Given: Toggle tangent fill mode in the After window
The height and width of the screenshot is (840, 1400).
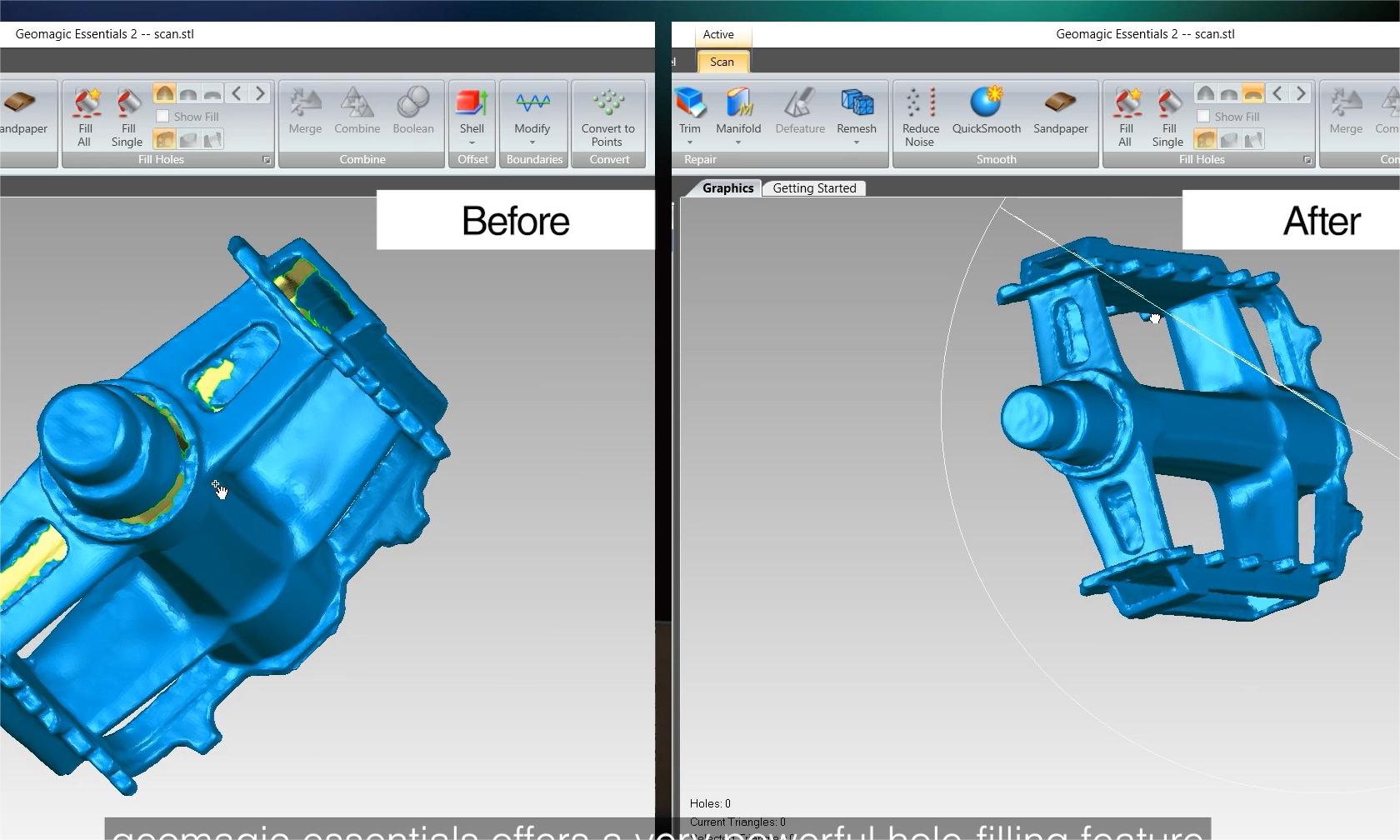Looking at the screenshot, I should pyautogui.click(x=1229, y=93).
